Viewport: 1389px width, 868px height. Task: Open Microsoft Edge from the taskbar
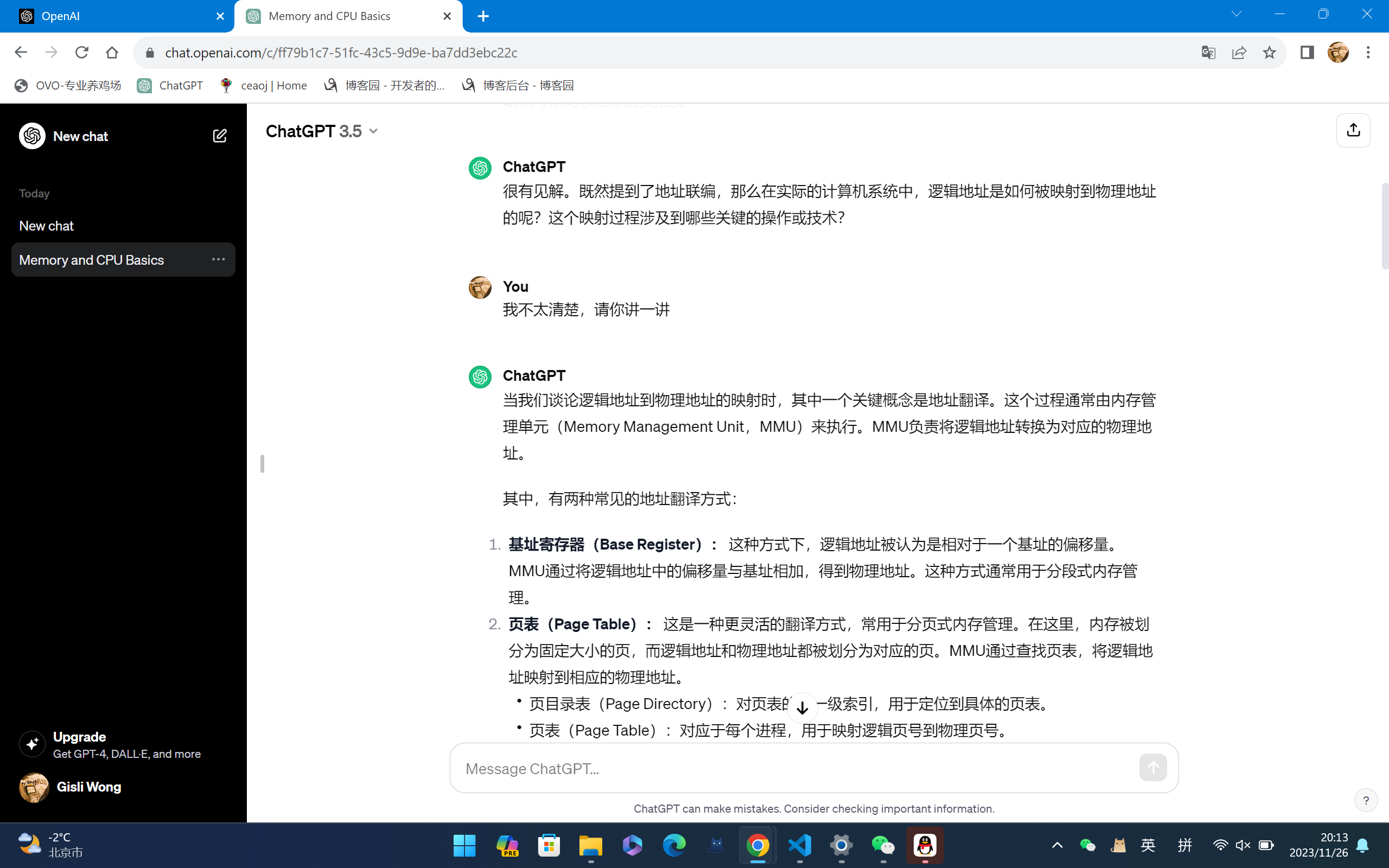[x=674, y=845]
